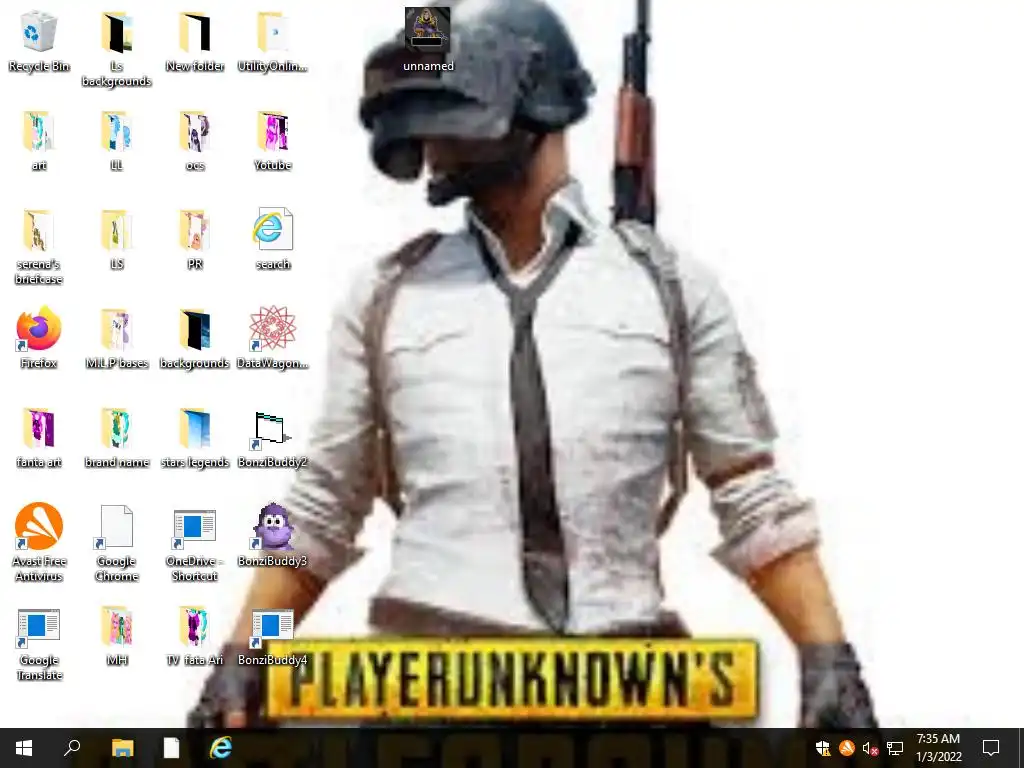1024x768 pixels.
Task: Open File Explorer from taskbar
Action: click(x=122, y=748)
